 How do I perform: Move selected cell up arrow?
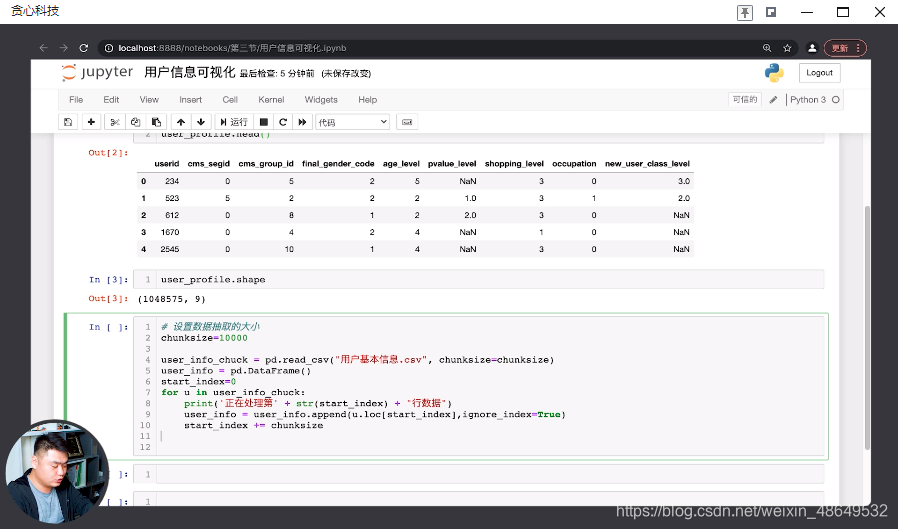point(181,122)
